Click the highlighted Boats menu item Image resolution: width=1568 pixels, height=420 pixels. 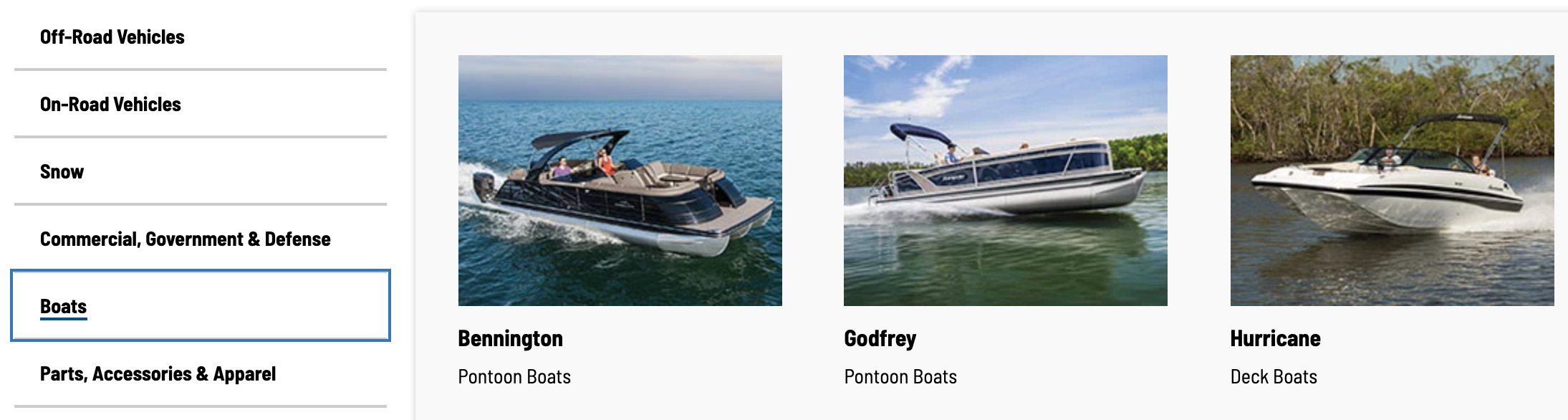tap(201, 305)
